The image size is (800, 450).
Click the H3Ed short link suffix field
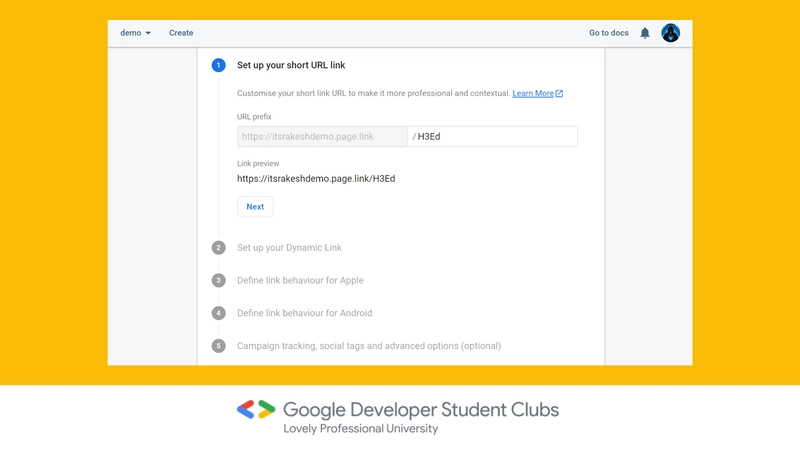[x=493, y=137]
